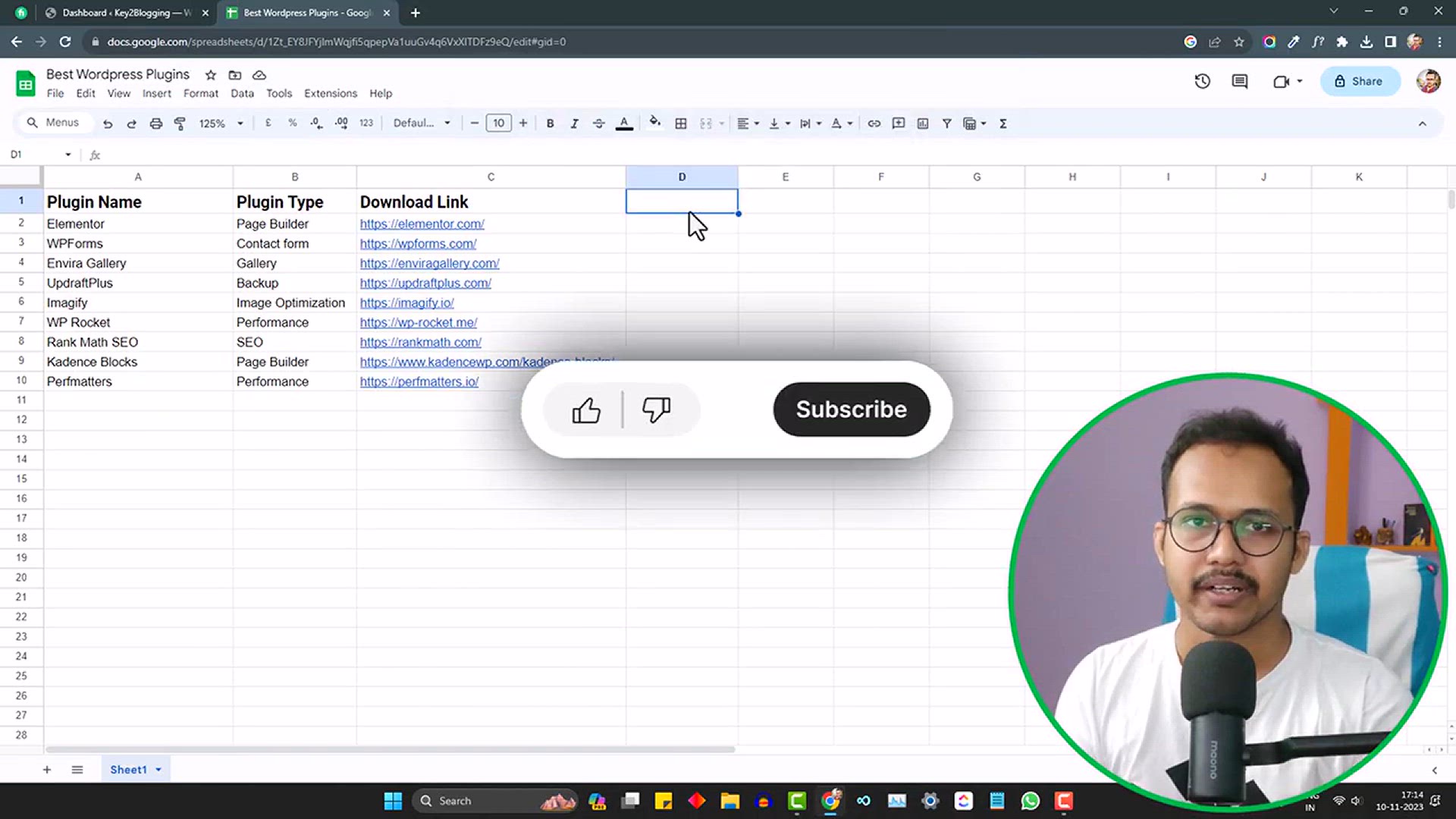The image size is (1456, 819).
Task: Toggle italic formatting
Action: [x=574, y=124]
